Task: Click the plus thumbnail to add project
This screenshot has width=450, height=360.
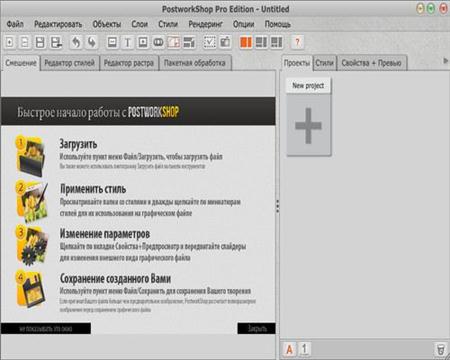Action: [x=309, y=125]
